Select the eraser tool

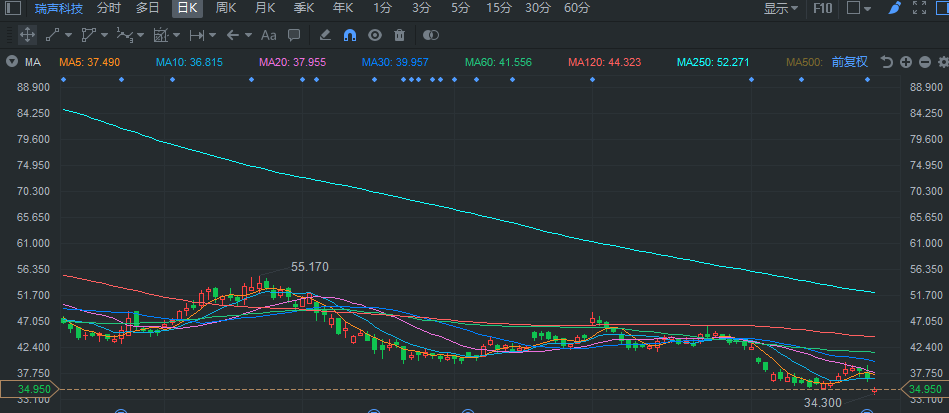(x=325, y=35)
